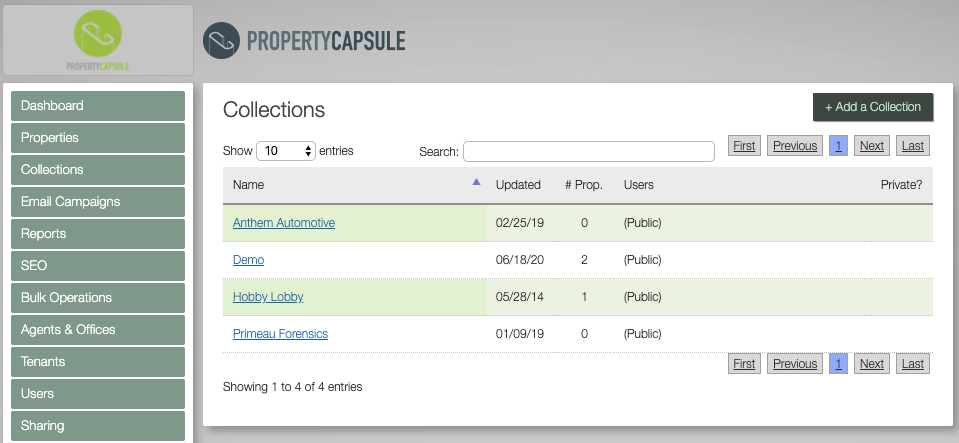Click the bottom First pagination button

coord(744,363)
